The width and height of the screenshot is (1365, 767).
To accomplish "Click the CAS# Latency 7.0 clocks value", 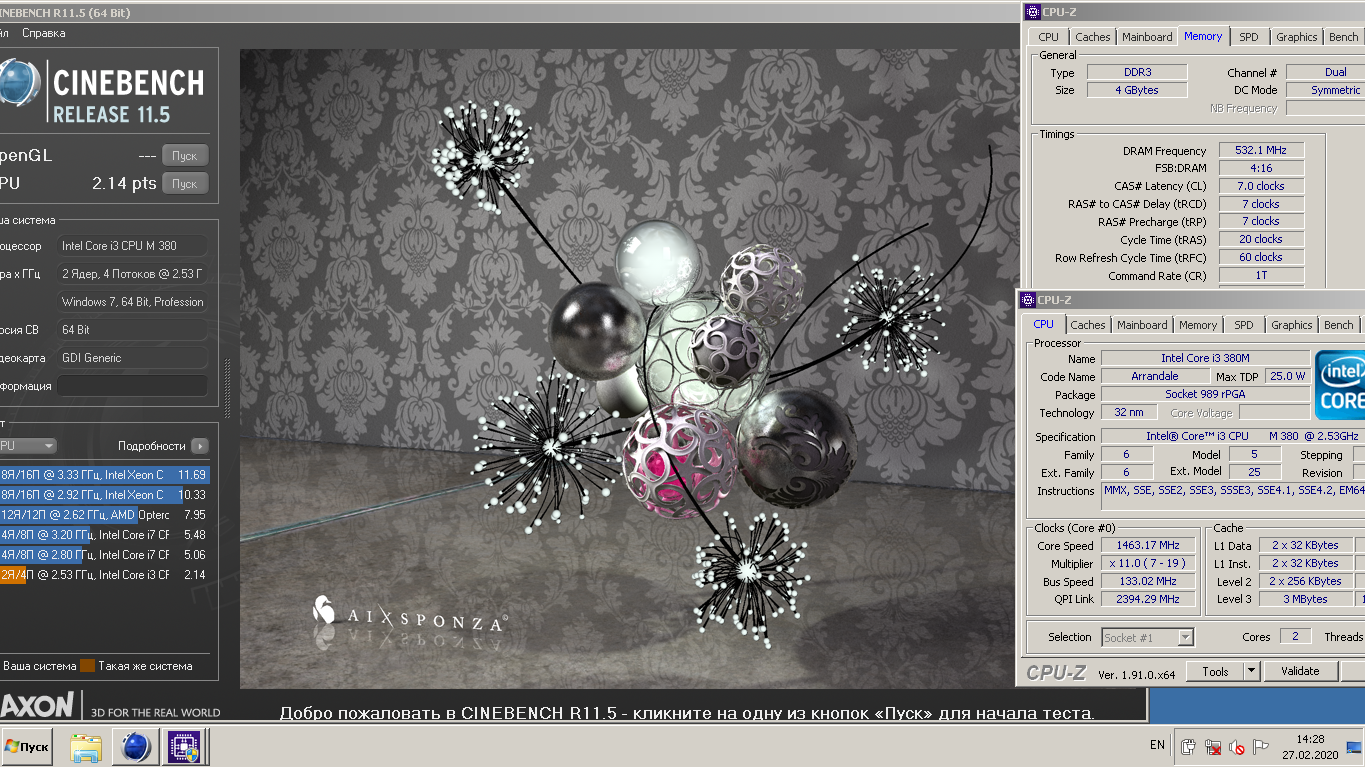I will pos(1260,186).
